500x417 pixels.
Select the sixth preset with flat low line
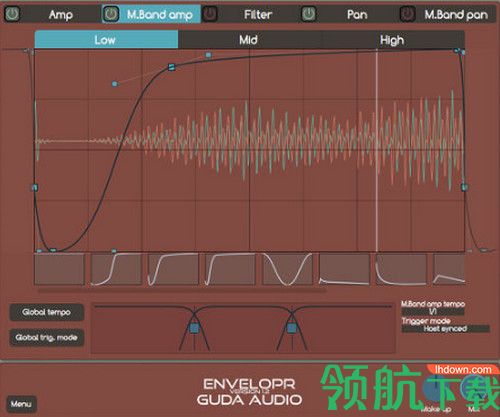(344, 269)
